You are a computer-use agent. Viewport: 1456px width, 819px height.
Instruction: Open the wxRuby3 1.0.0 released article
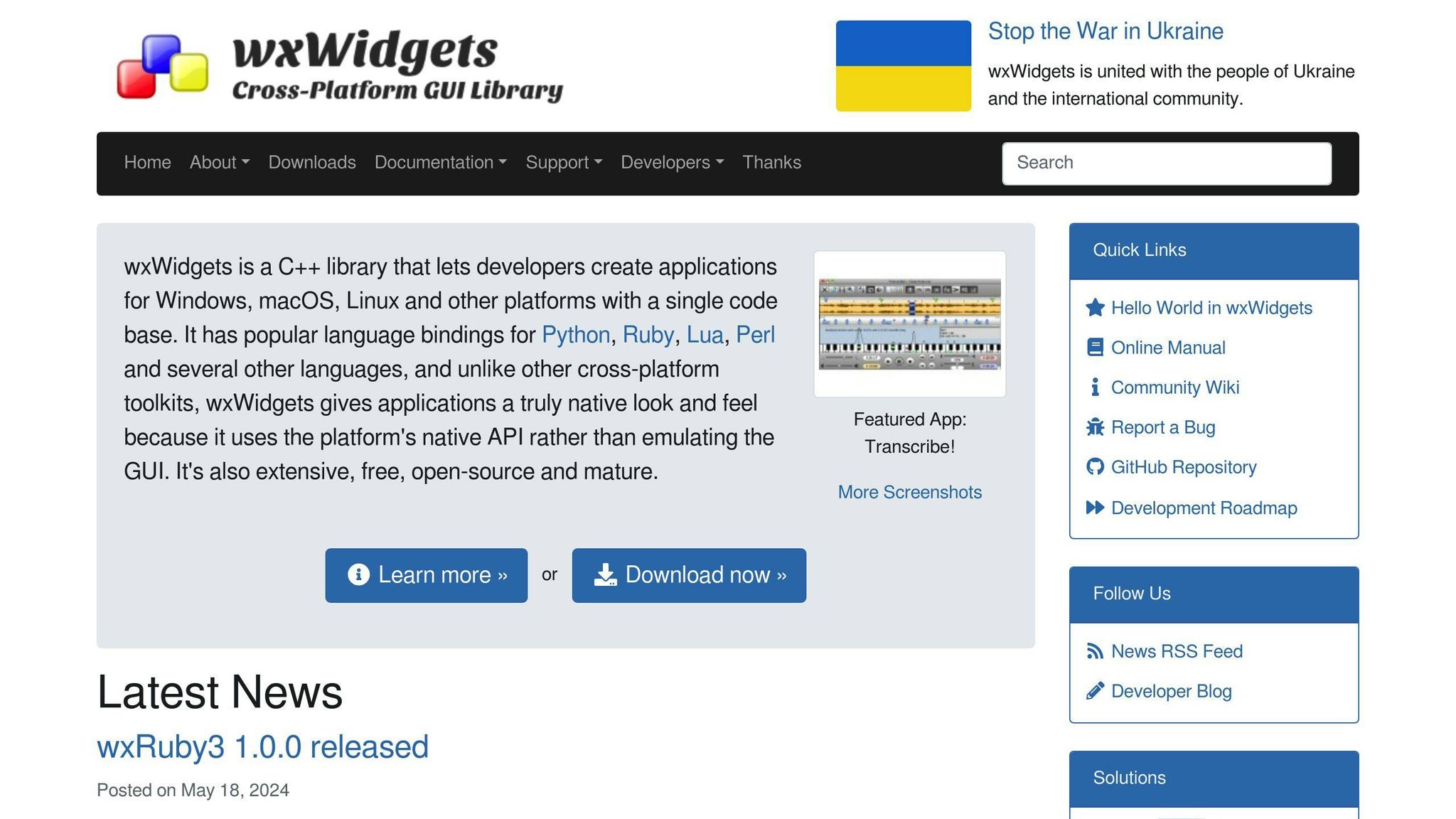(x=262, y=746)
